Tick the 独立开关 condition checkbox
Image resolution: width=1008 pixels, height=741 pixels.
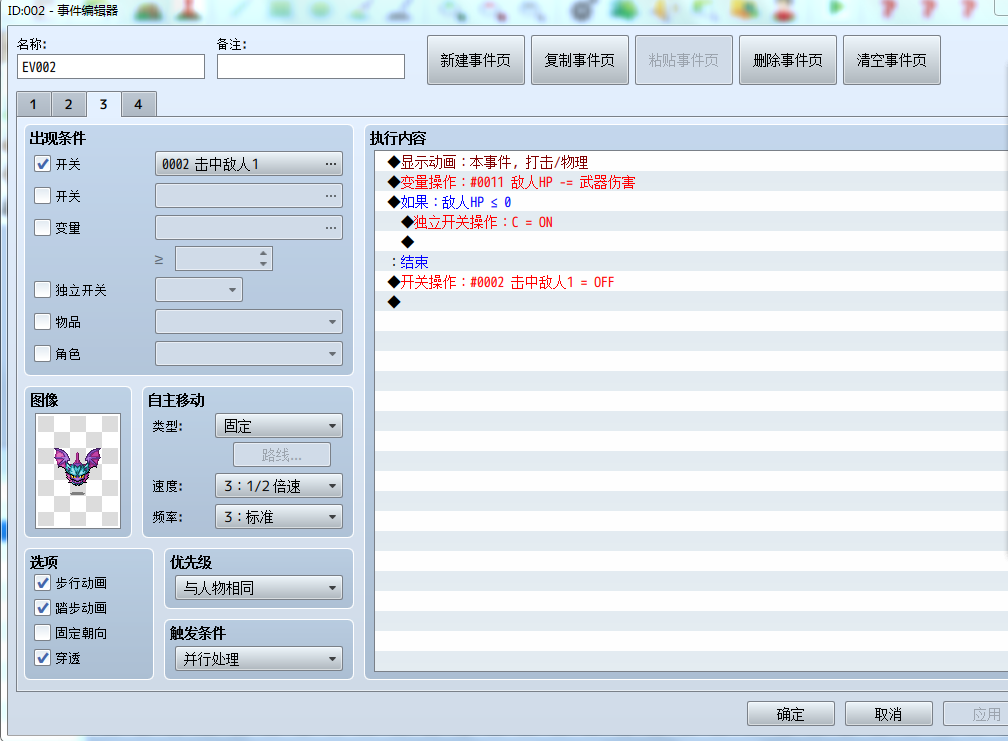click(42, 290)
